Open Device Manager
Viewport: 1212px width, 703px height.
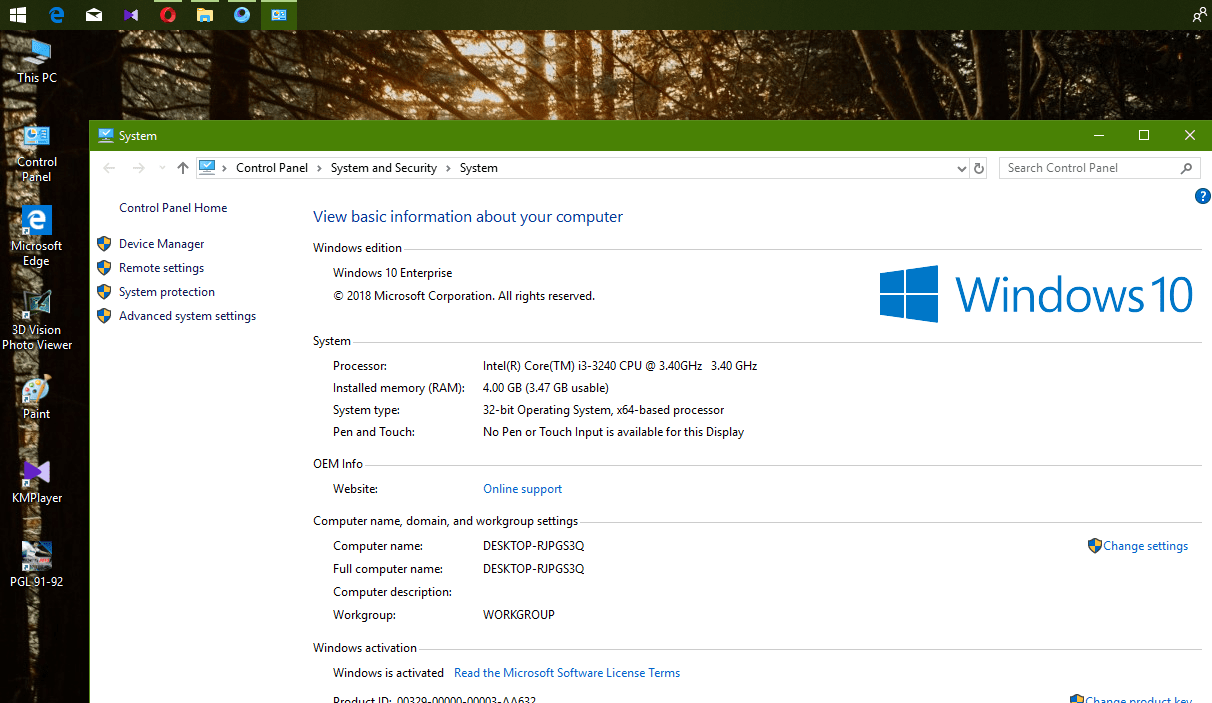[161, 244]
